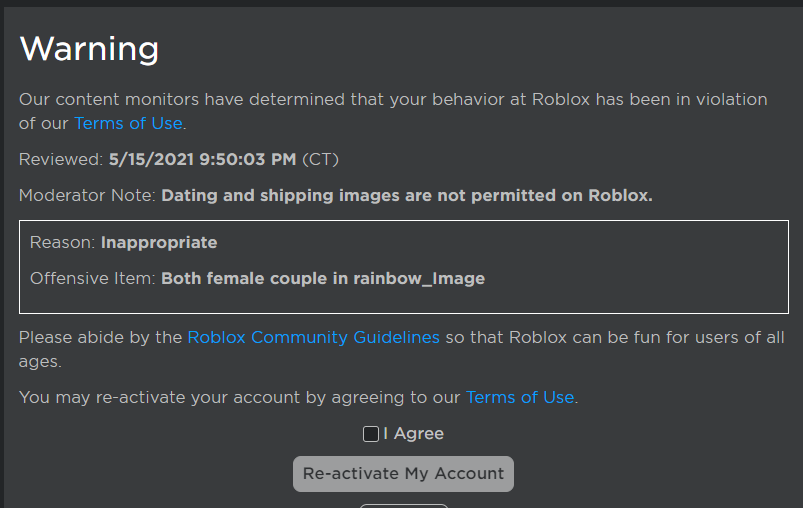Image resolution: width=803 pixels, height=508 pixels.
Task: Click the Warning heading
Action: click(x=89, y=48)
